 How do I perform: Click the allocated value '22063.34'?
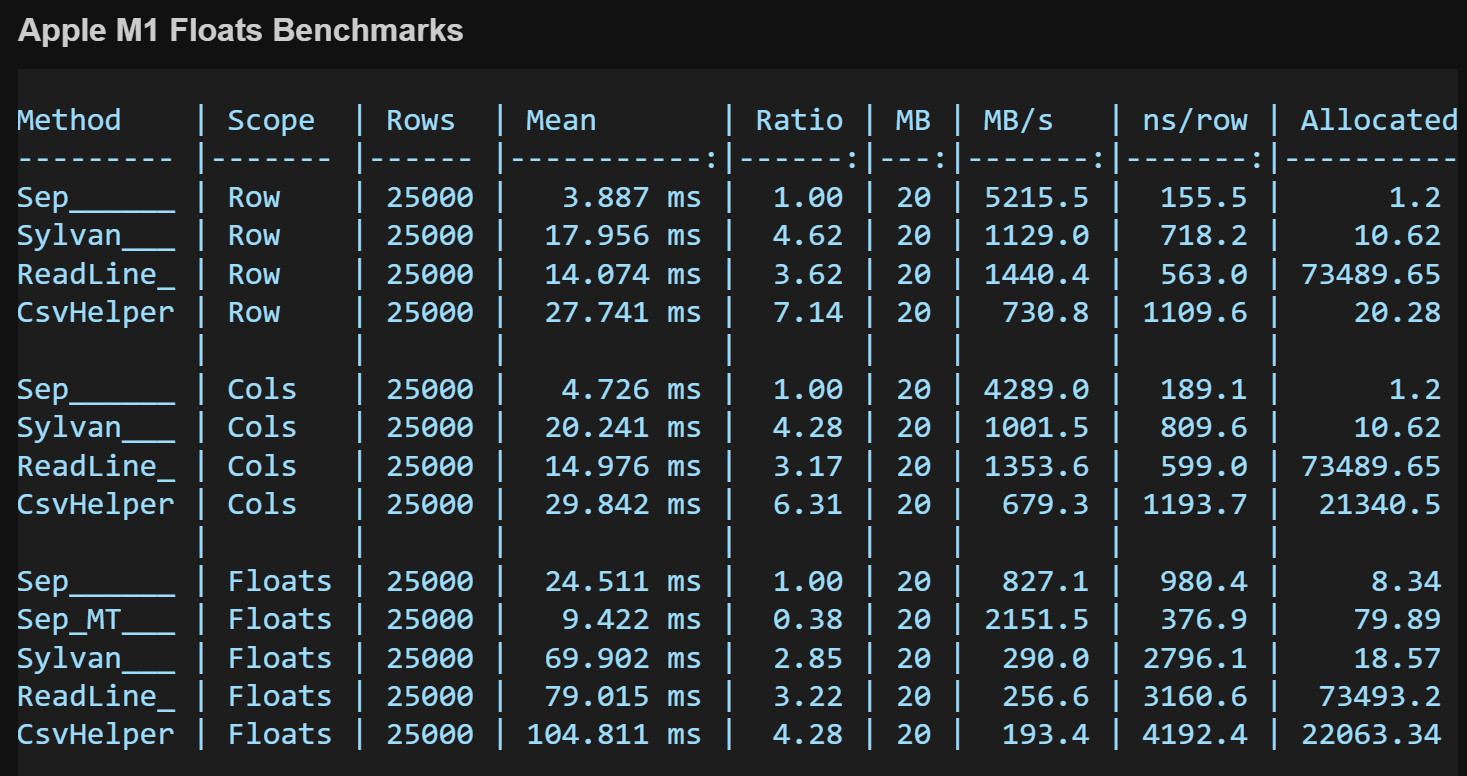[1371, 734]
